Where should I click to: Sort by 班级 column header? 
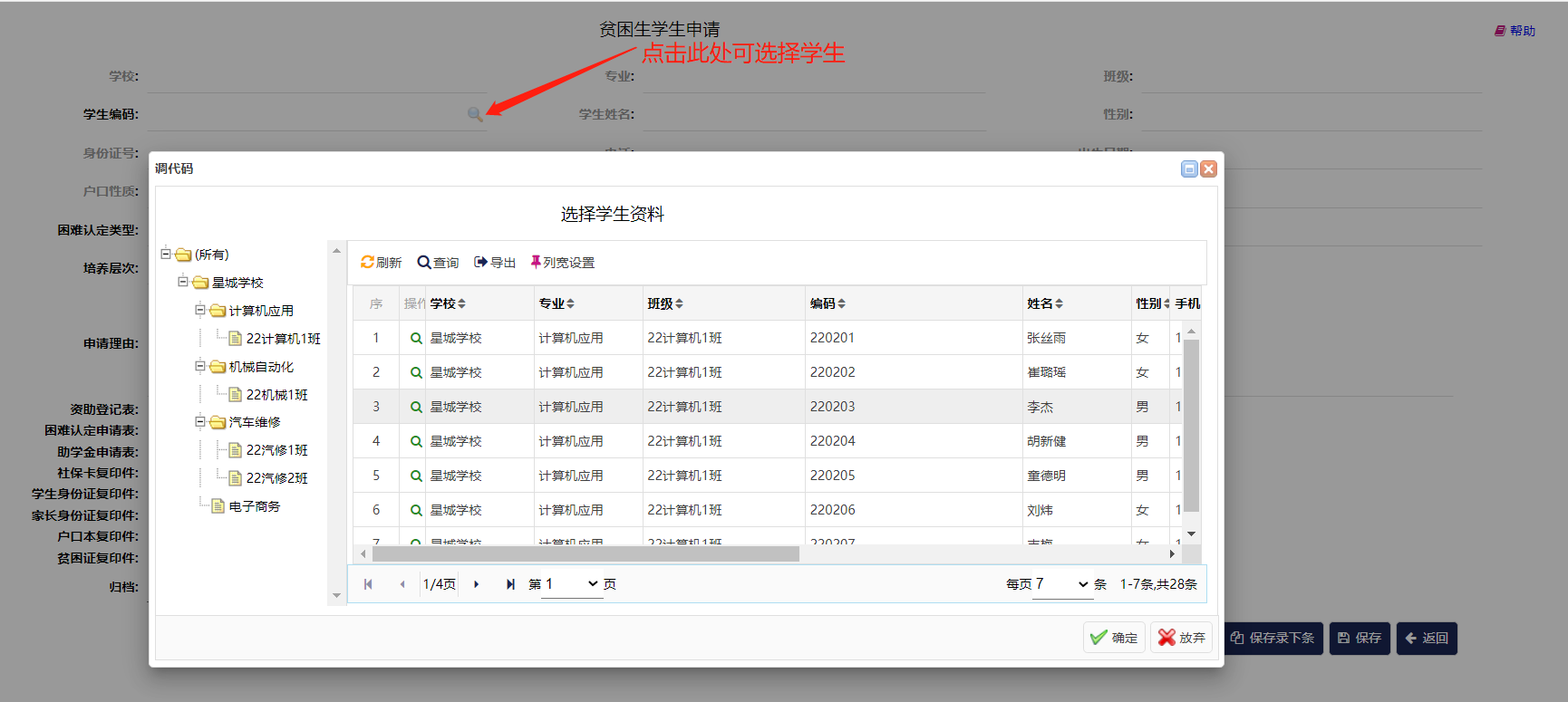(x=665, y=303)
